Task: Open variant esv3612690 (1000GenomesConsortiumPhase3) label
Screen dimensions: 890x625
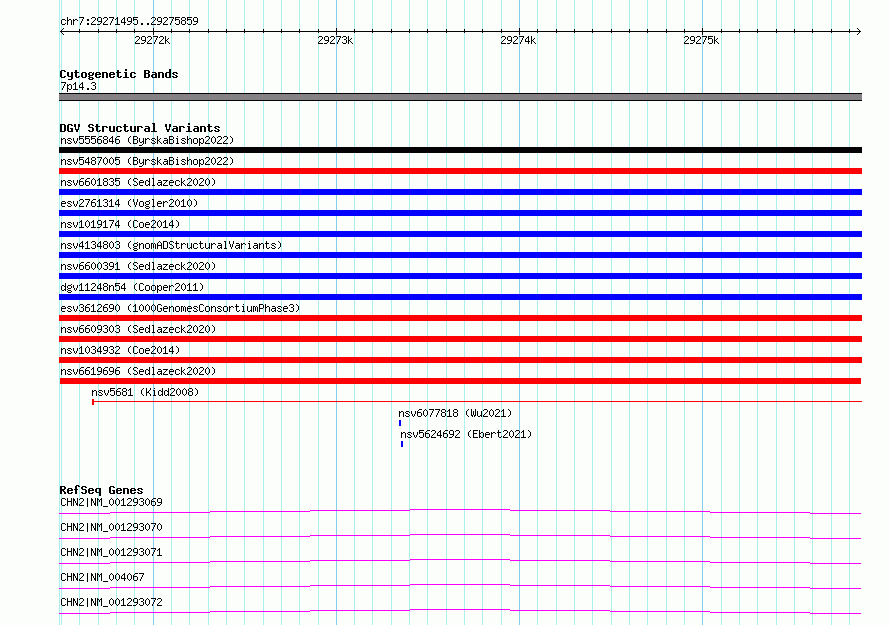Action: [180, 308]
